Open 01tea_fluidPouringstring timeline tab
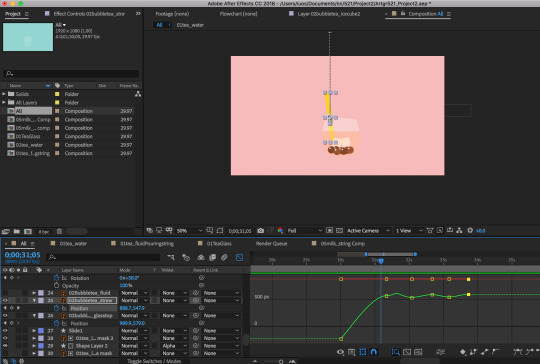The width and height of the screenshot is (540, 364). pyautogui.click(x=147, y=243)
